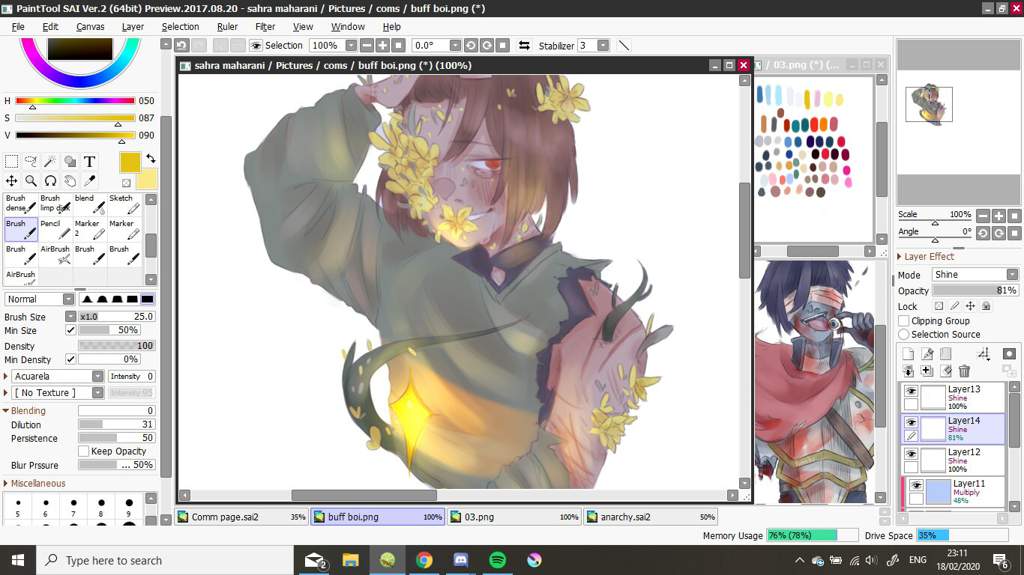Open the zoom percentage 100% dropdown

pos(351,45)
